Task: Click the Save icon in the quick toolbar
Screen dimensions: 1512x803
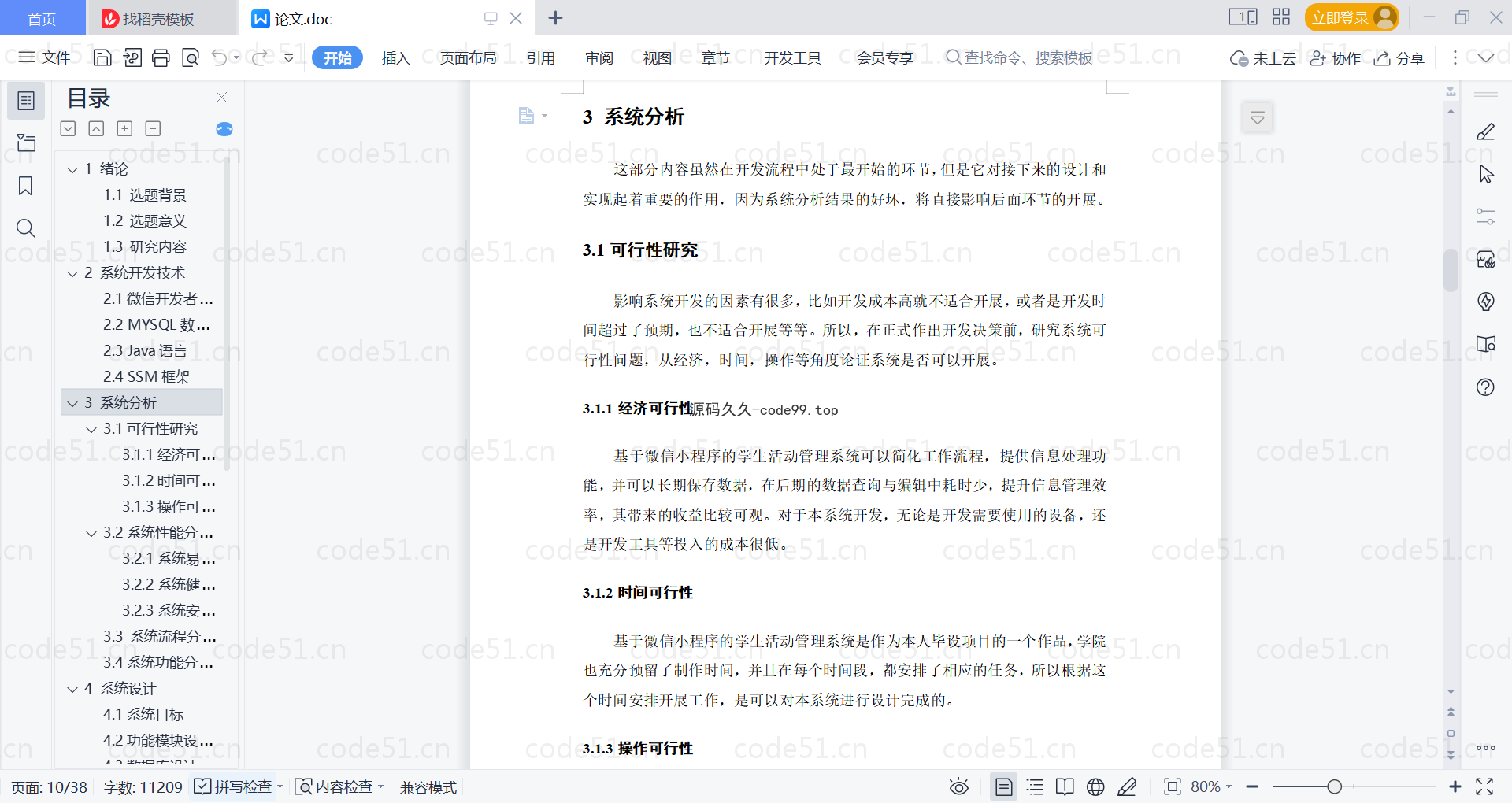Action: click(102, 57)
